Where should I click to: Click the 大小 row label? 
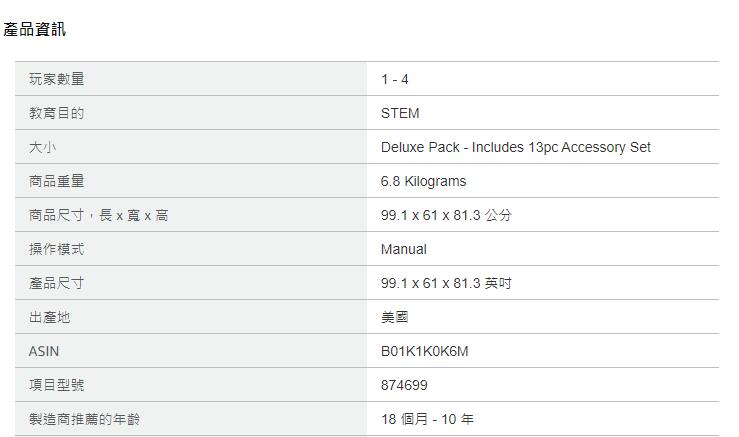[x=43, y=147]
